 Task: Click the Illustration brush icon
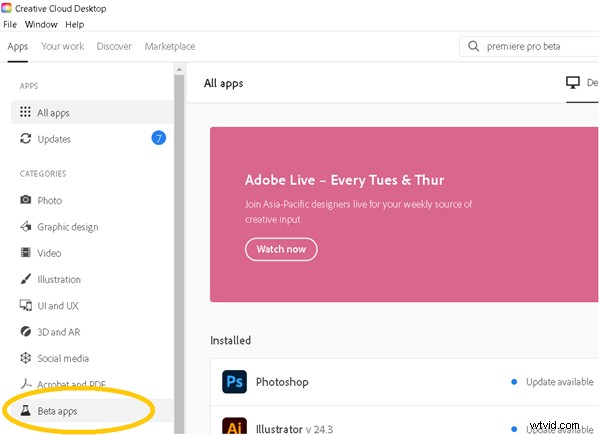tap(25, 279)
